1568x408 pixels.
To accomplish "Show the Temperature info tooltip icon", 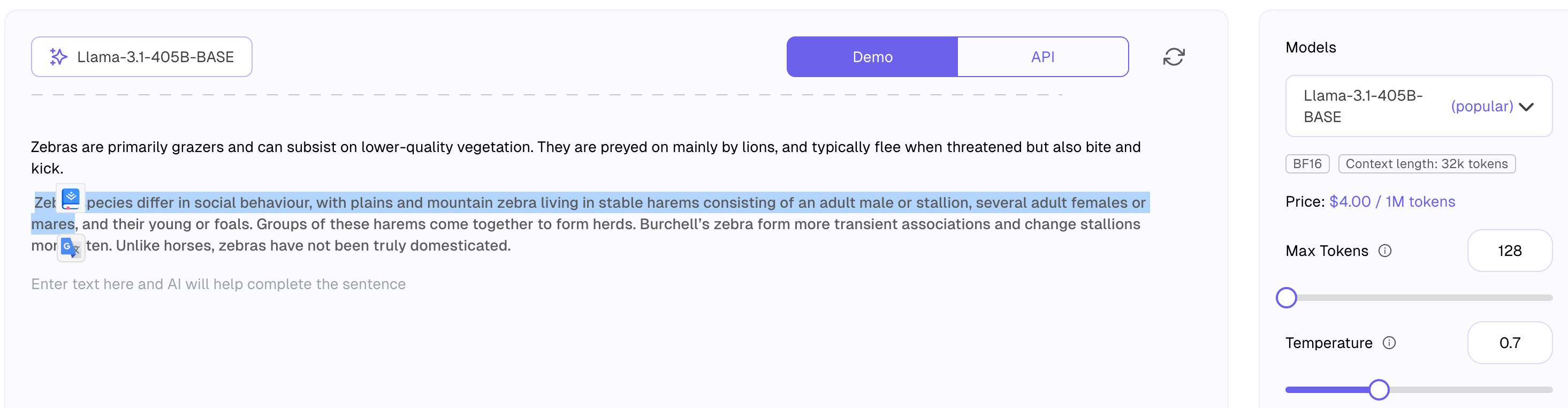I will click(x=1389, y=343).
